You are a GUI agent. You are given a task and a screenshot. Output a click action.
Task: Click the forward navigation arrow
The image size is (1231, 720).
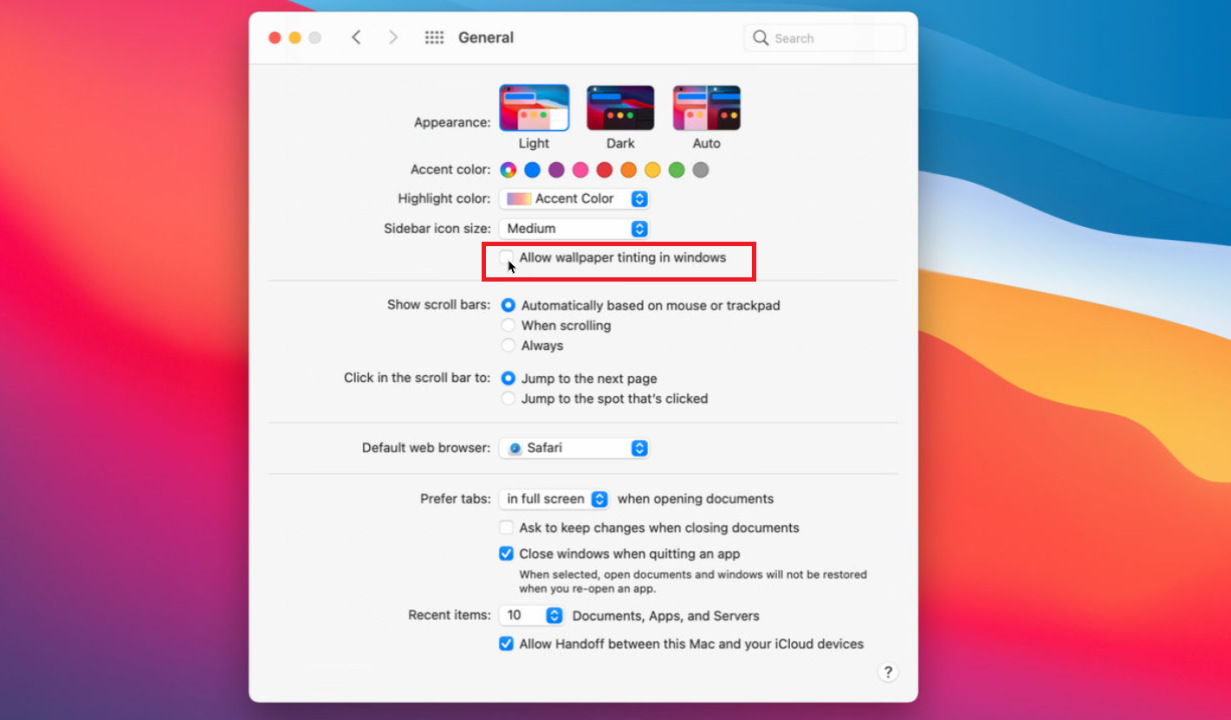393,38
